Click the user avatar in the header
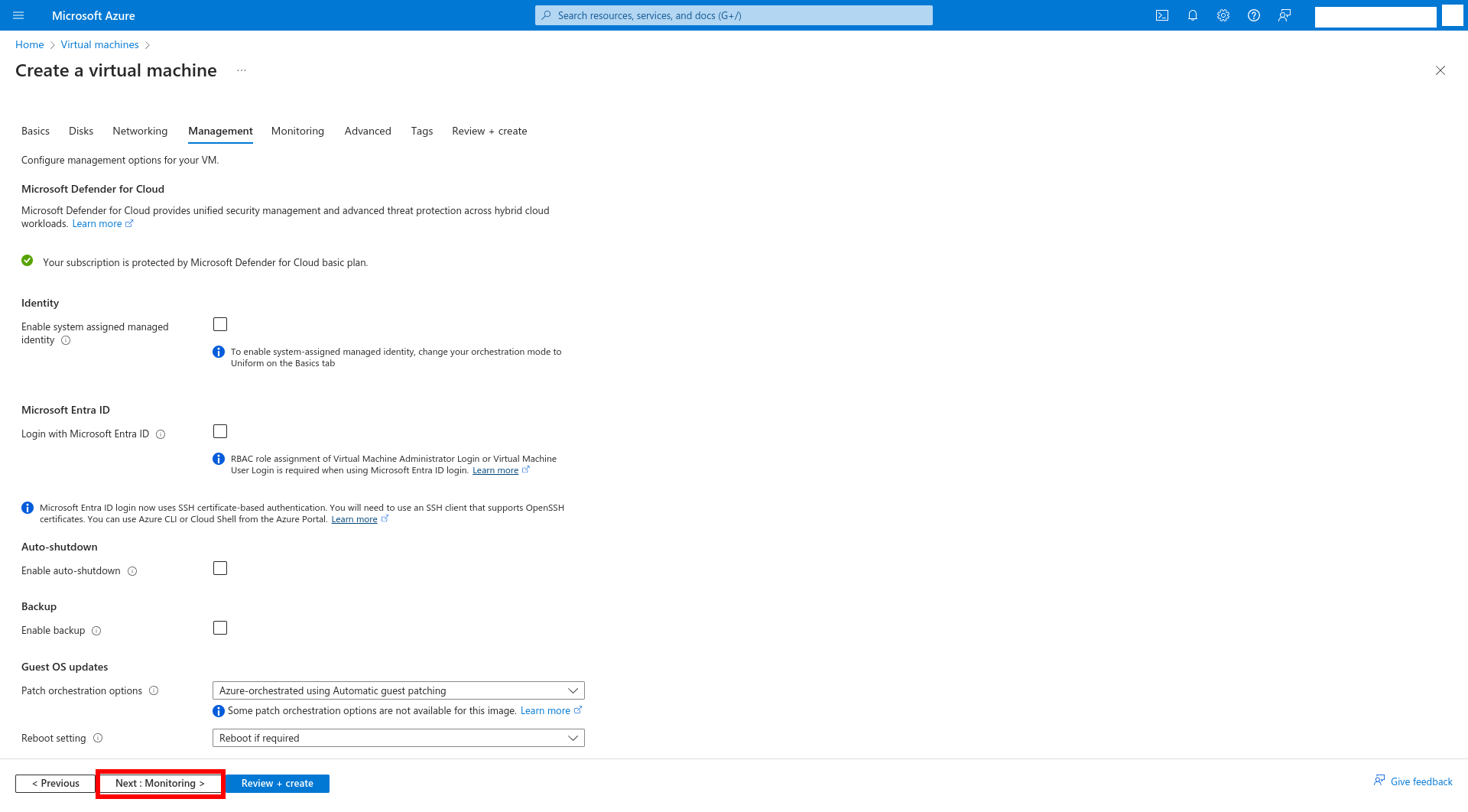 1453,16
